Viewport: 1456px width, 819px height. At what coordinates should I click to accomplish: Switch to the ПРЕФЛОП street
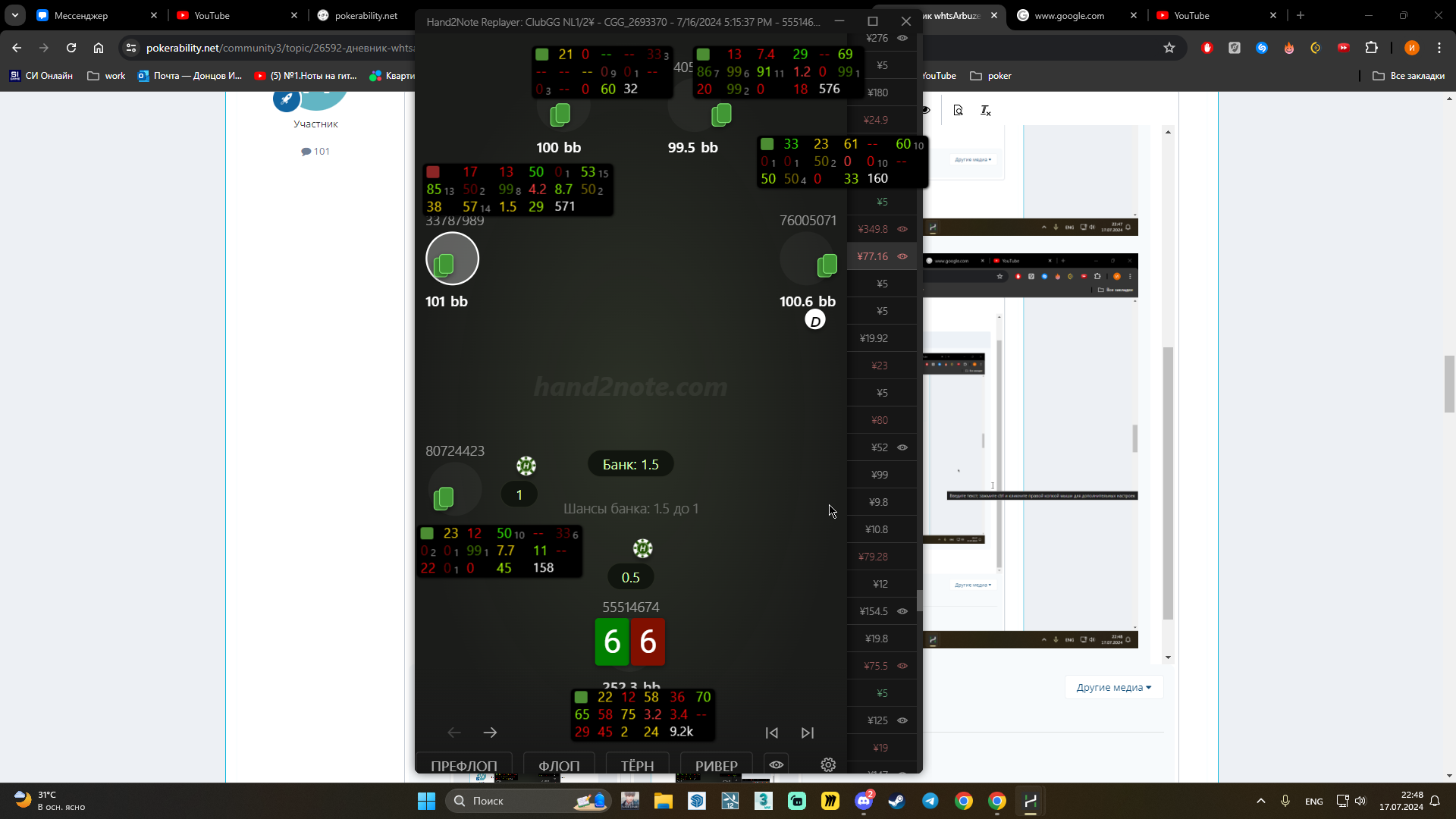[x=464, y=764]
